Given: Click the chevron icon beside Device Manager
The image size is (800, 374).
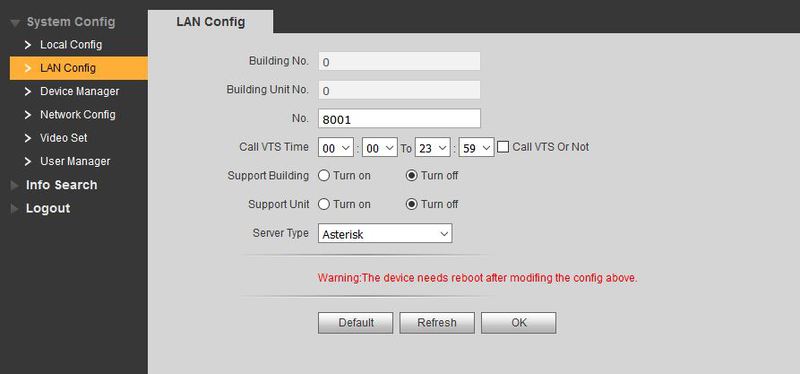Looking at the screenshot, I should pyautogui.click(x=28, y=91).
